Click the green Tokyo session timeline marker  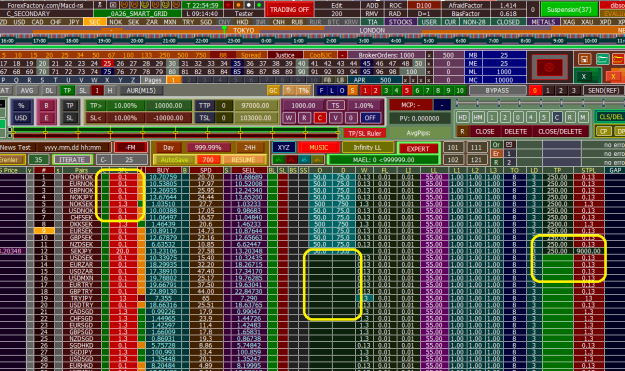pos(224,29)
